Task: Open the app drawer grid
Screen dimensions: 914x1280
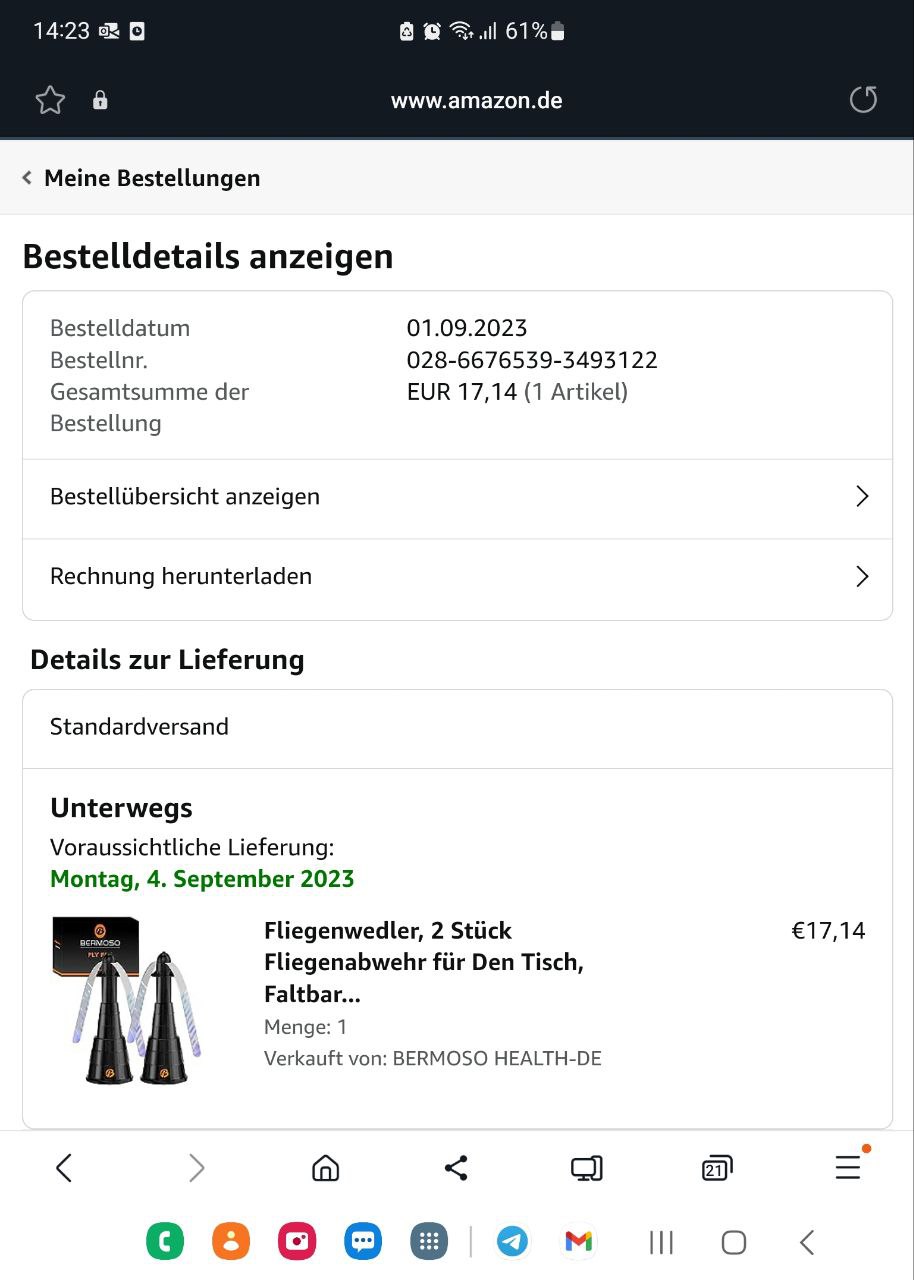Action: tap(429, 1242)
